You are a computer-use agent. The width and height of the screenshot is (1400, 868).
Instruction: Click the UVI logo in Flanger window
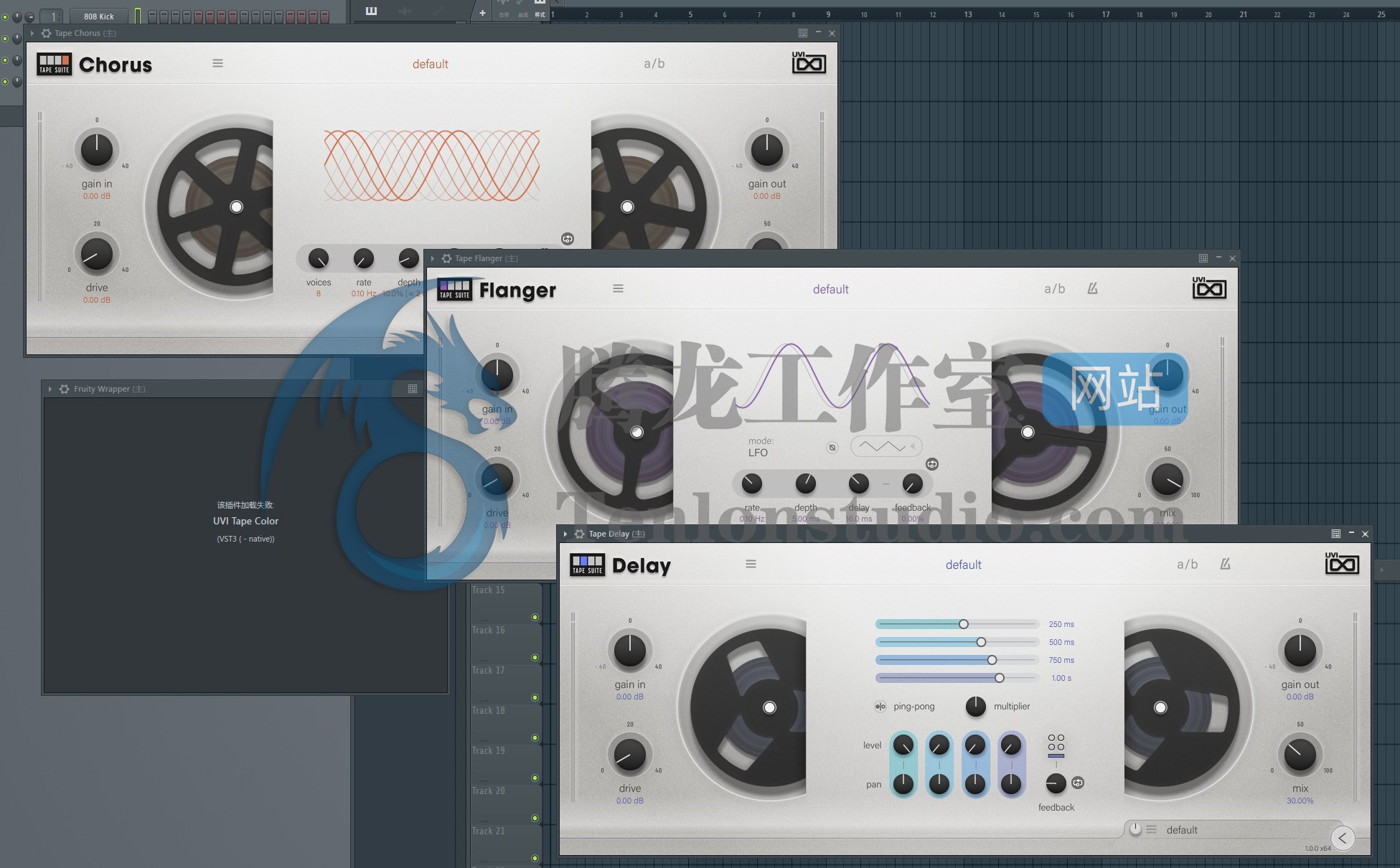(x=1209, y=288)
